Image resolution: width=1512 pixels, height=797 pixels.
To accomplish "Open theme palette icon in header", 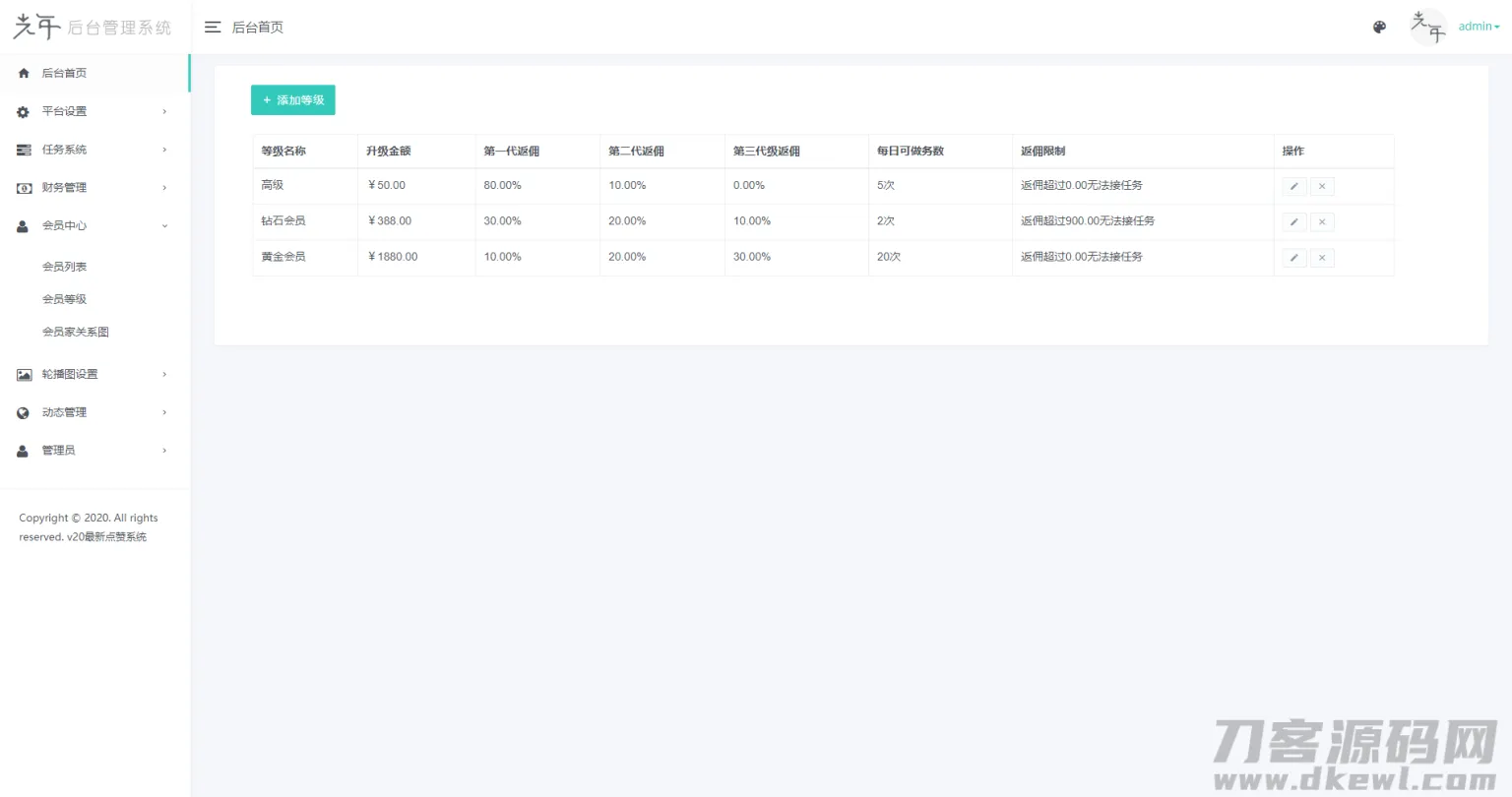I will coord(1379,28).
